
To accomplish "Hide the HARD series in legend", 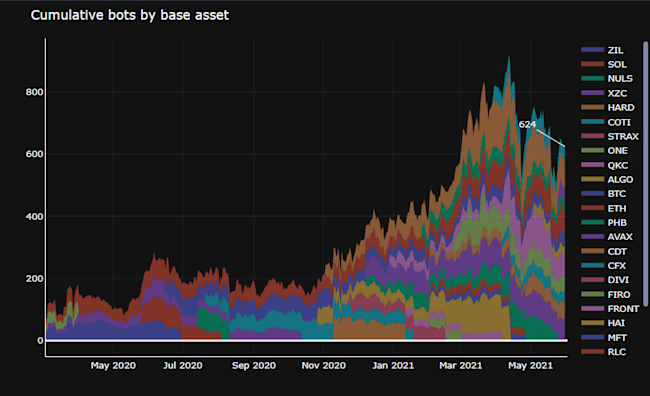I will [x=608, y=107].
